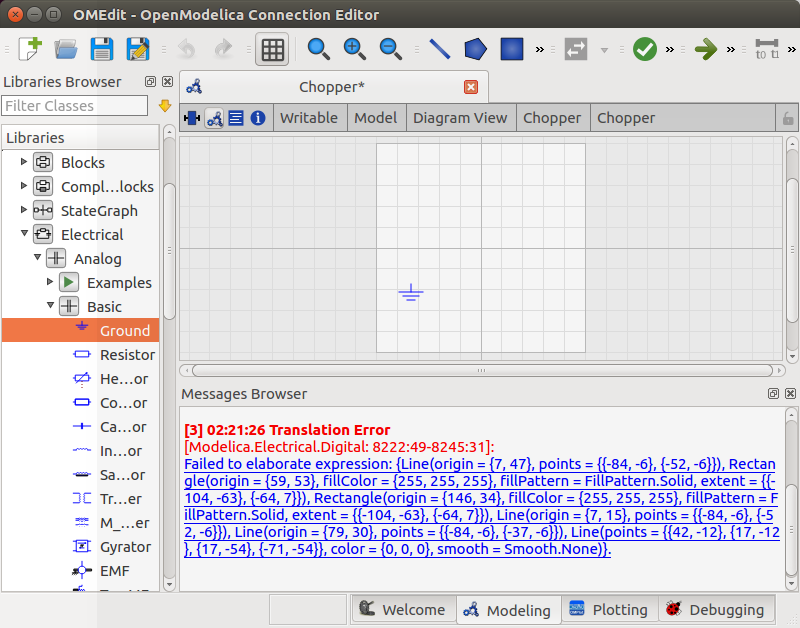Switch to the Debugging perspective

(x=715, y=610)
